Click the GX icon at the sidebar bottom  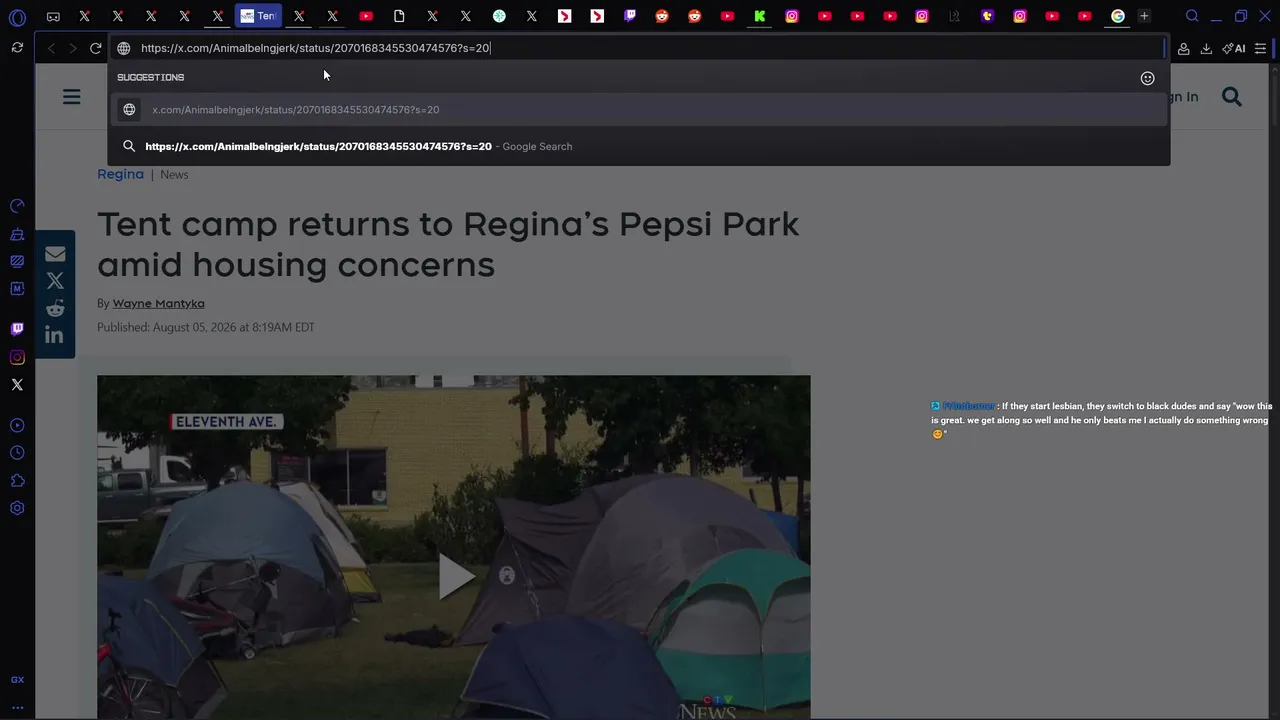pos(17,680)
